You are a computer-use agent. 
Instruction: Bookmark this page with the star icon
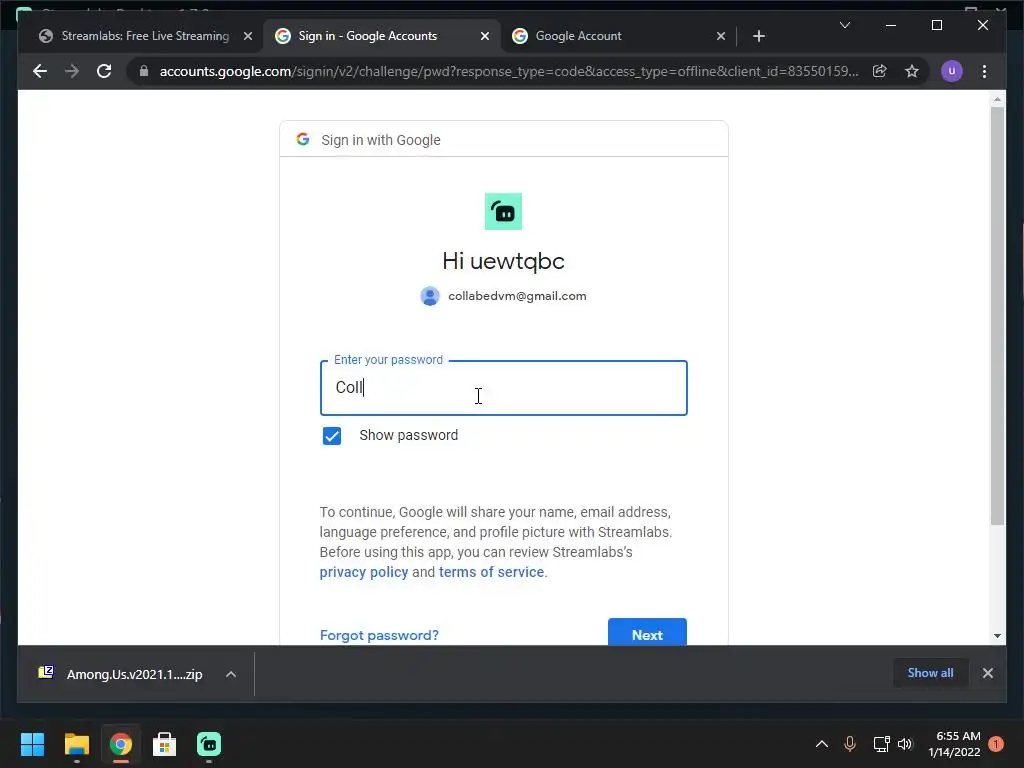[x=912, y=71]
